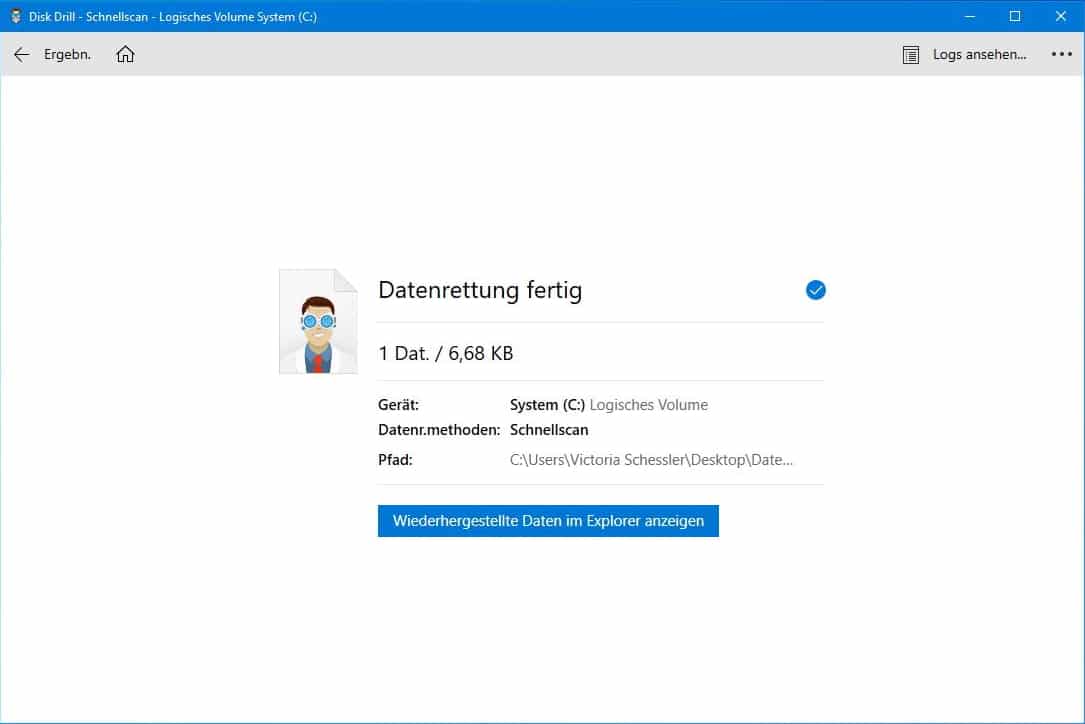Viewport: 1085px width, 724px height.
Task: Click the Disk Drill title bar icon
Action: (x=16, y=16)
